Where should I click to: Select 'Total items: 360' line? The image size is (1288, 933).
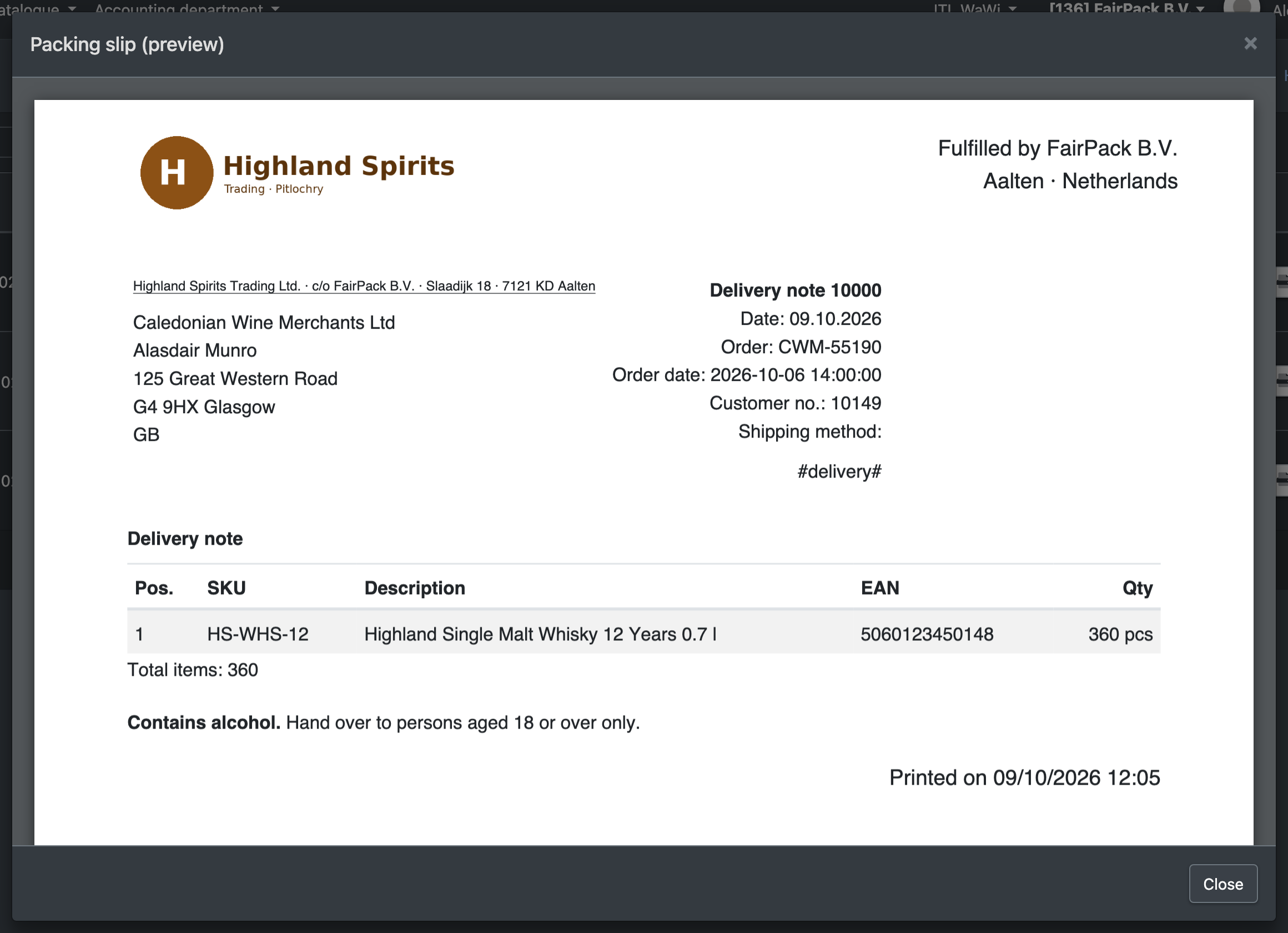pos(193,670)
